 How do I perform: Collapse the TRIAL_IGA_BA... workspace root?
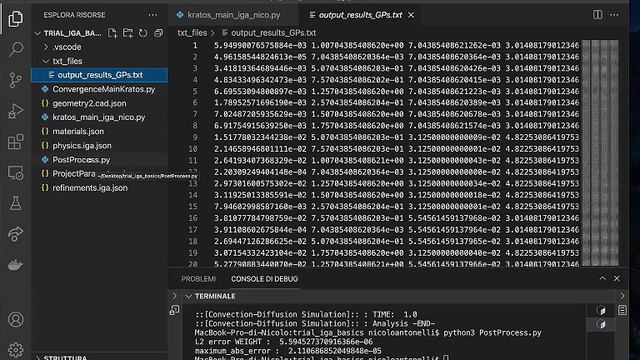coord(38,33)
